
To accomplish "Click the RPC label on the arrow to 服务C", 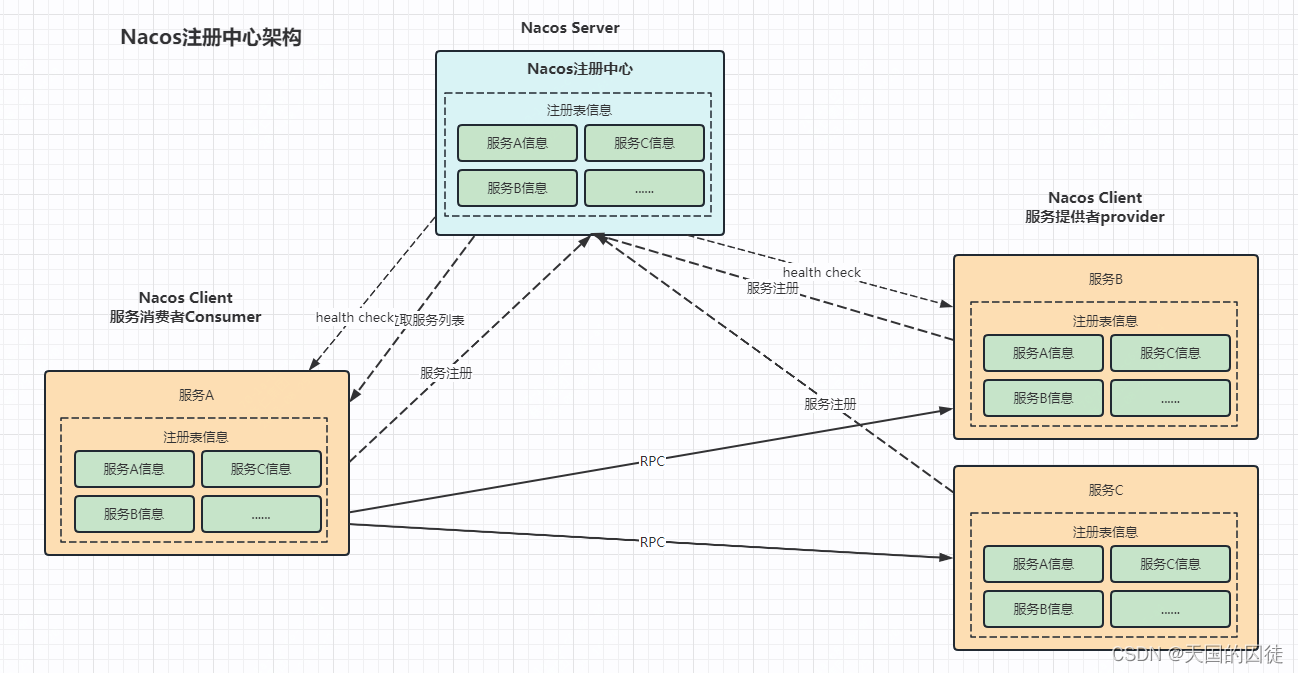I will point(652,542).
